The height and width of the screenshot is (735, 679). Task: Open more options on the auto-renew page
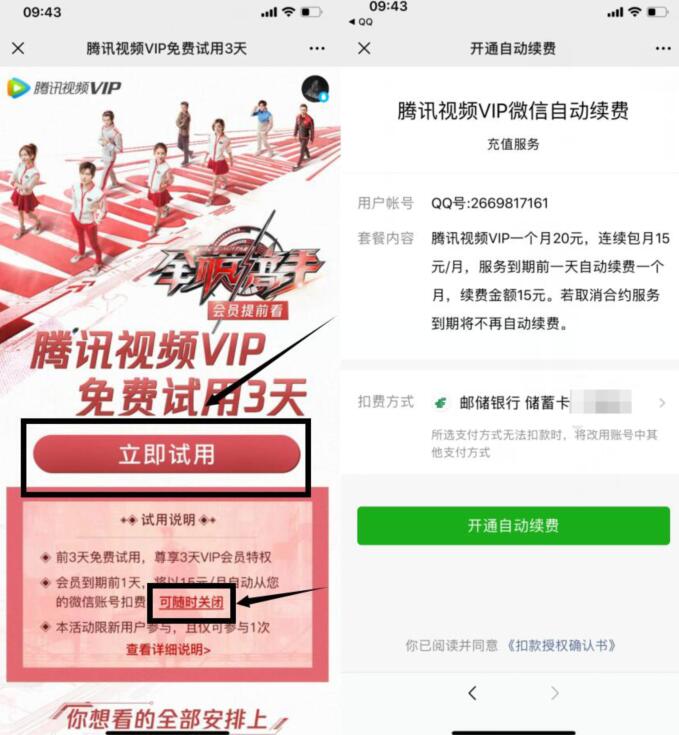663,48
